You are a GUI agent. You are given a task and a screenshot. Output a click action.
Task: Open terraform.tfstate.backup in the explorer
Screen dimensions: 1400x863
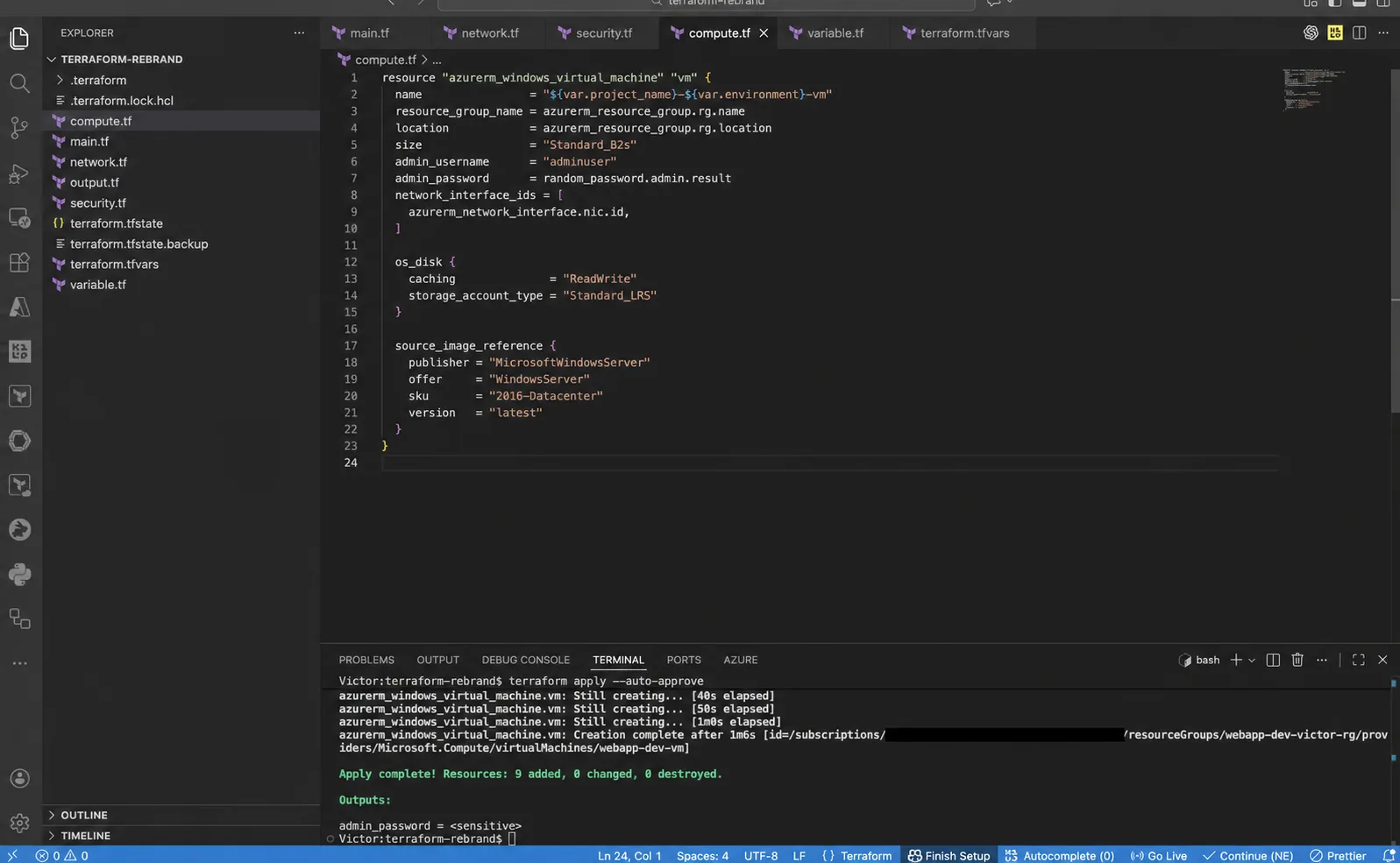click(x=139, y=244)
